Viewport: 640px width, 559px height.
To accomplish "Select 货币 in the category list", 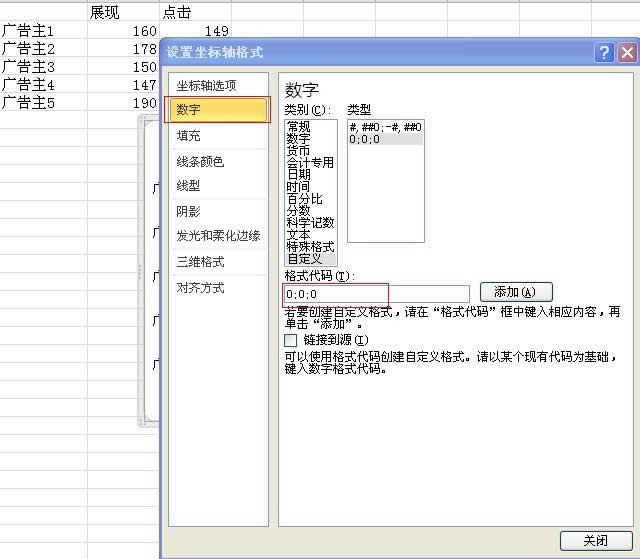I will point(298,151).
